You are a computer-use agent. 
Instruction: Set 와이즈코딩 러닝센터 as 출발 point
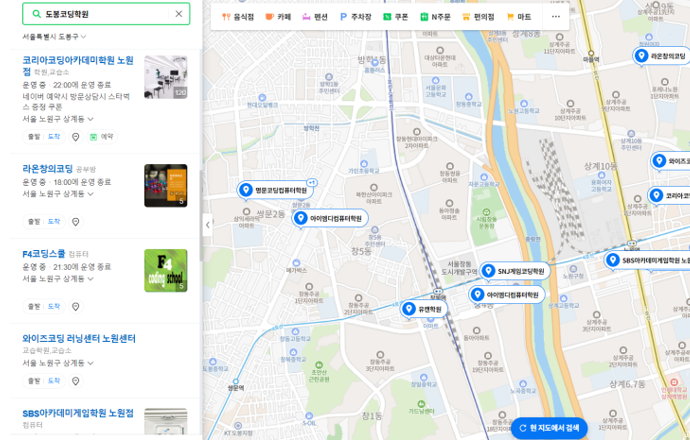[34, 381]
